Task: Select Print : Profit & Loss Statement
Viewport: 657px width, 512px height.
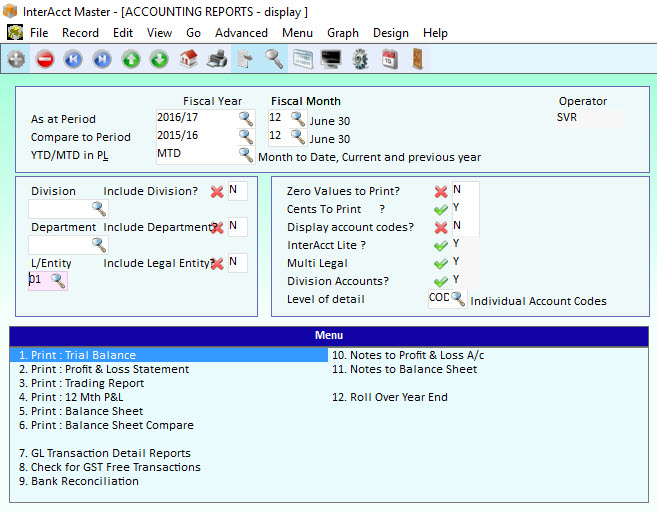Action: [x=104, y=369]
